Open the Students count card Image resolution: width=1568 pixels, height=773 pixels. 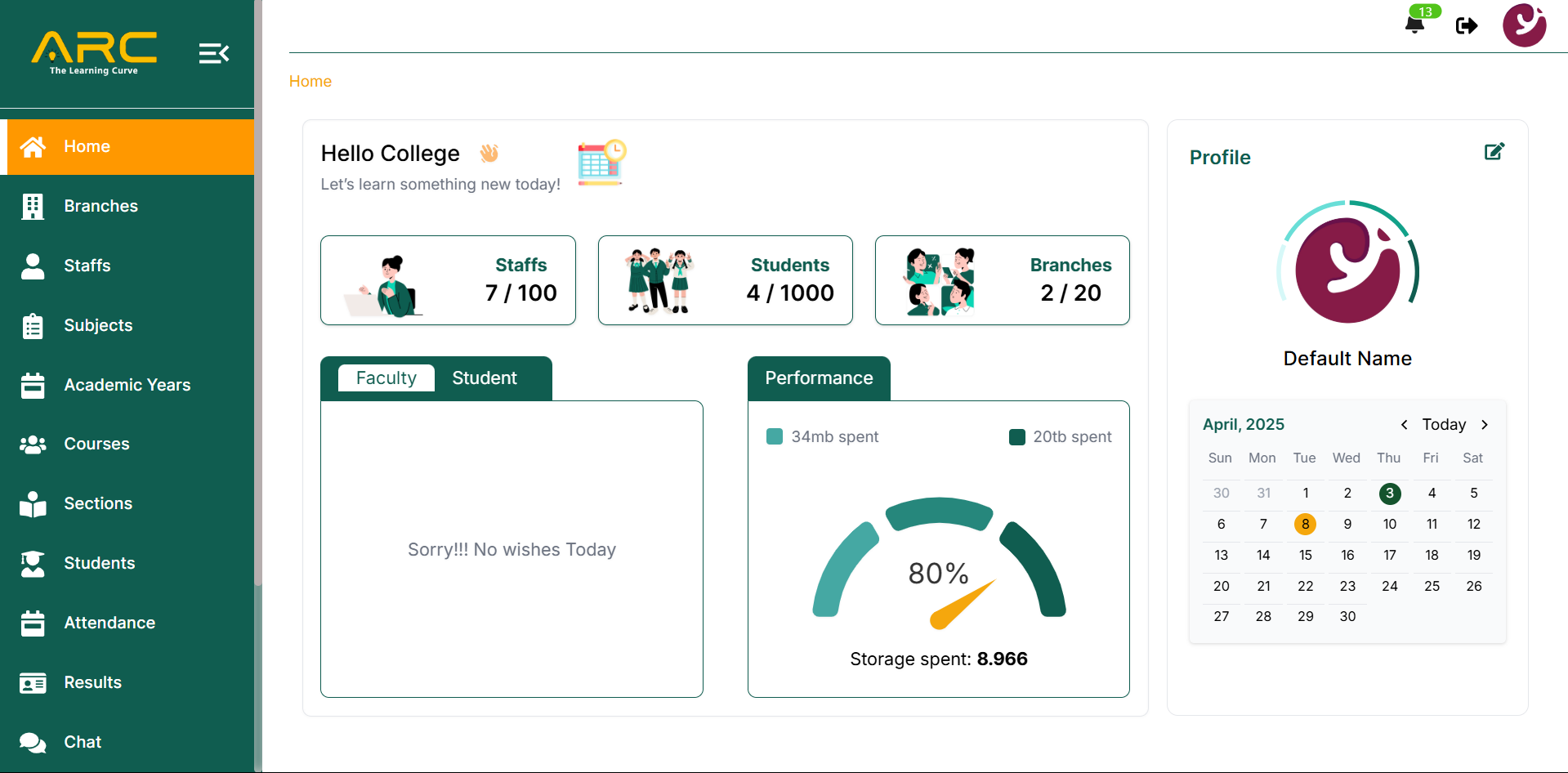click(x=725, y=280)
